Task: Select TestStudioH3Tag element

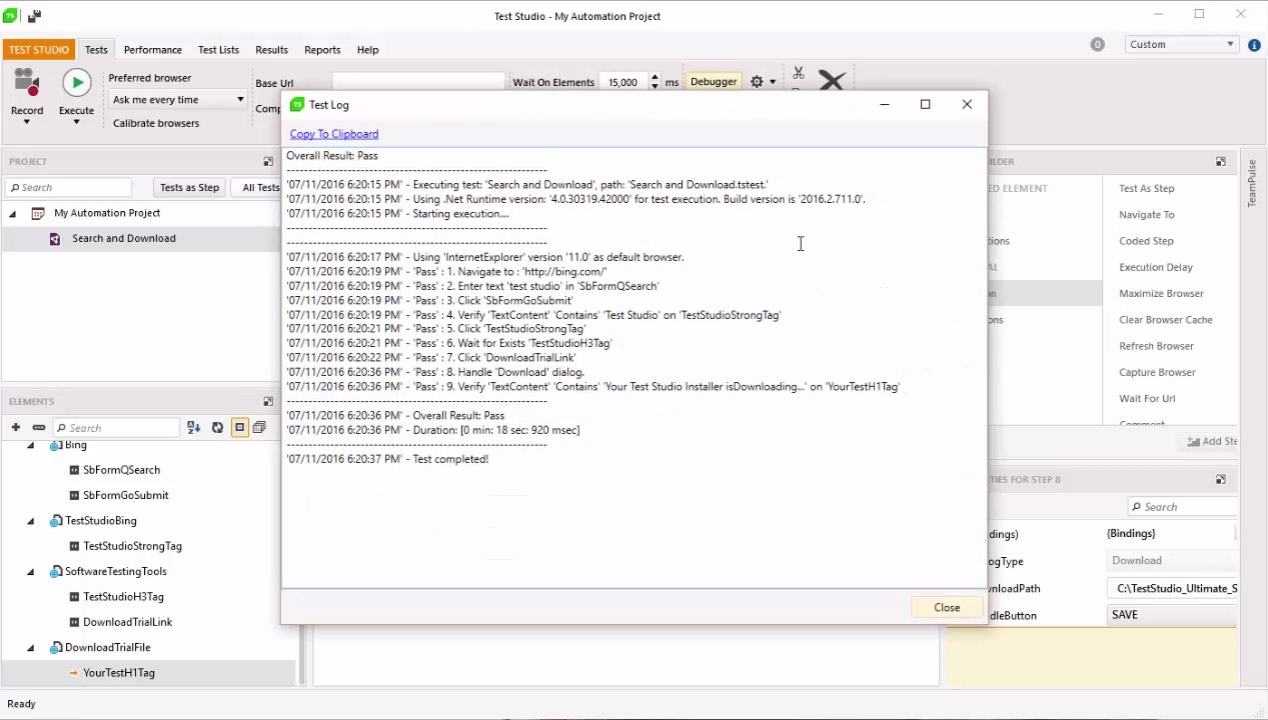Action: (x=124, y=597)
